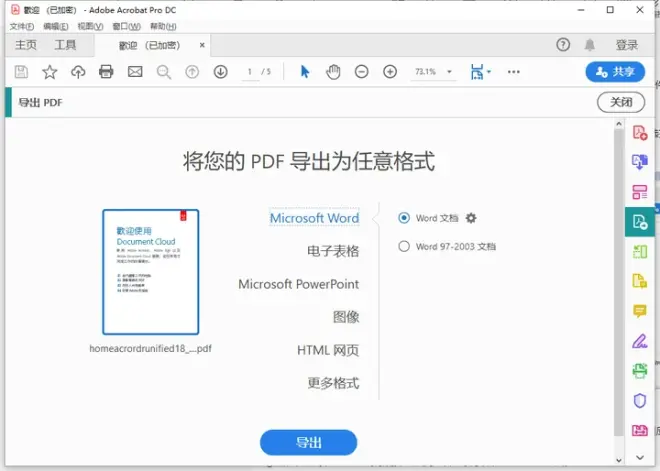Expand sidebar tools with bottom chevron

640,457
